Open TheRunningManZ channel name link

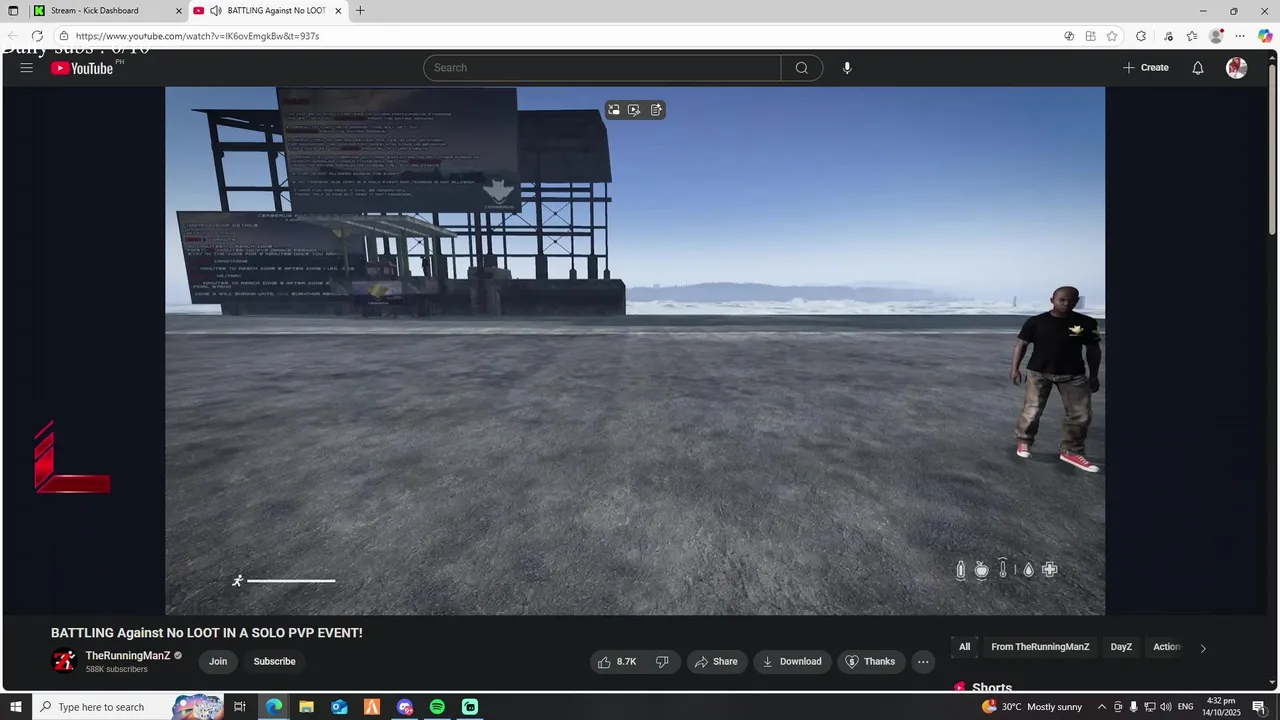[128, 656]
